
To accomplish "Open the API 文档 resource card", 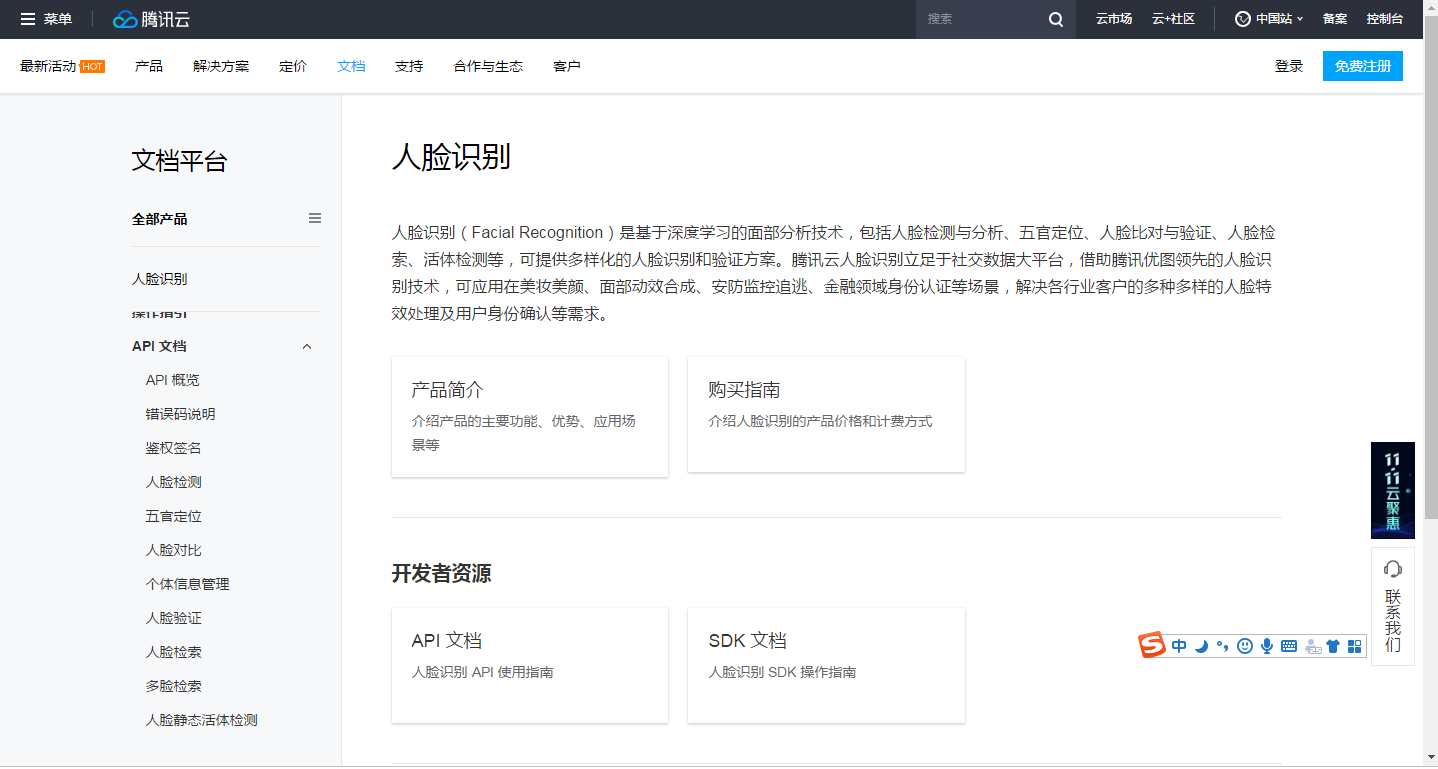I will pos(530,665).
